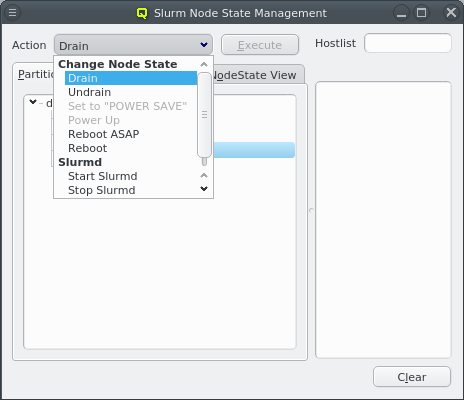Click the empty host list panel
The width and height of the screenshot is (464, 400).
(x=383, y=220)
